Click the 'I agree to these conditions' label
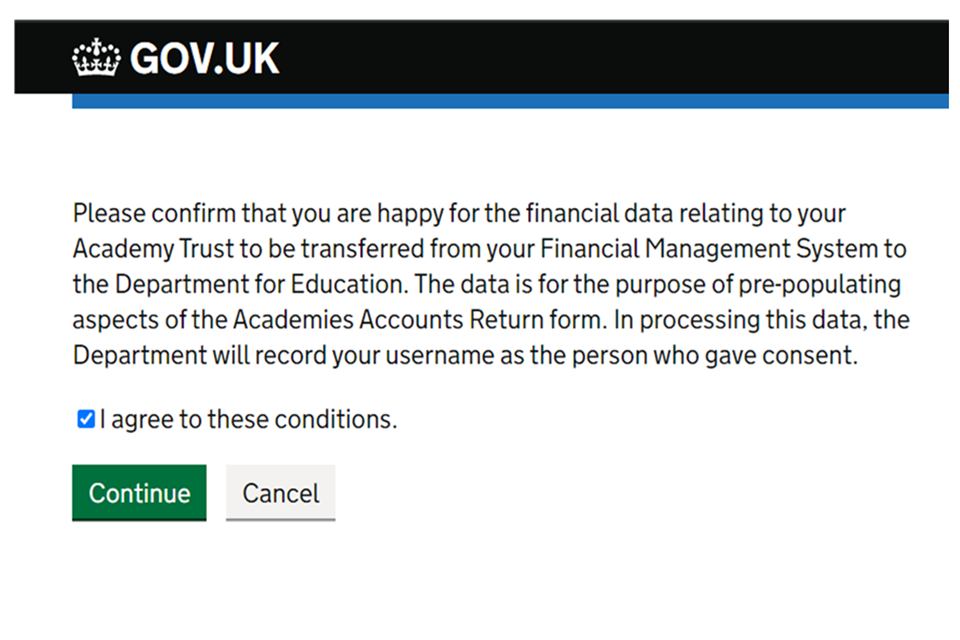 (x=246, y=418)
